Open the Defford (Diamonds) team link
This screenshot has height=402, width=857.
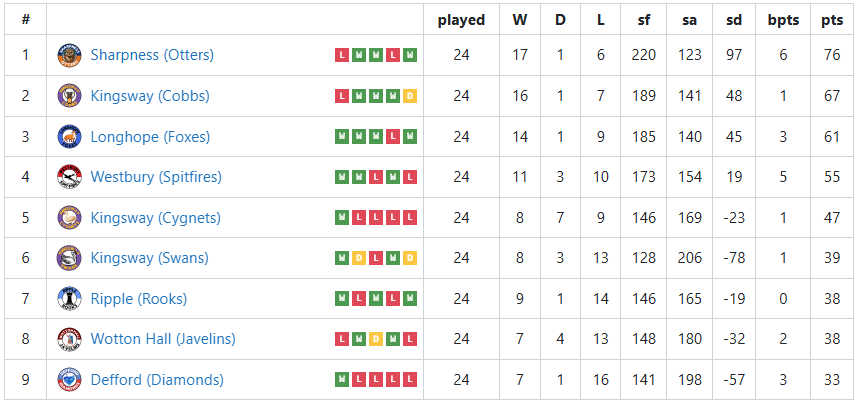coord(157,380)
